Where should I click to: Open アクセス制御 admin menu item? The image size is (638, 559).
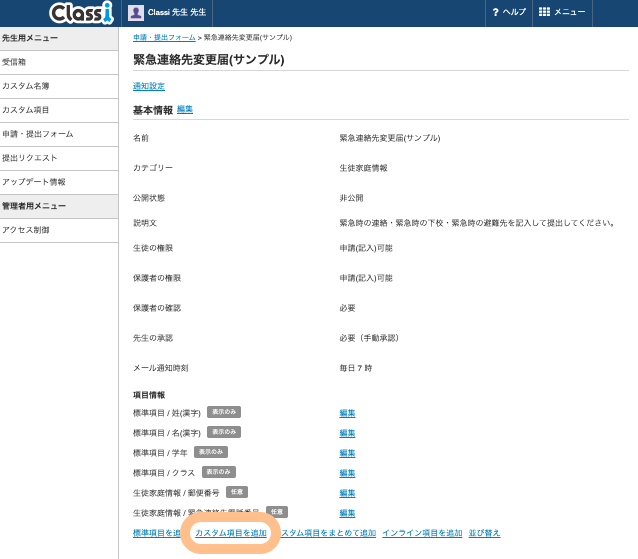[26, 230]
